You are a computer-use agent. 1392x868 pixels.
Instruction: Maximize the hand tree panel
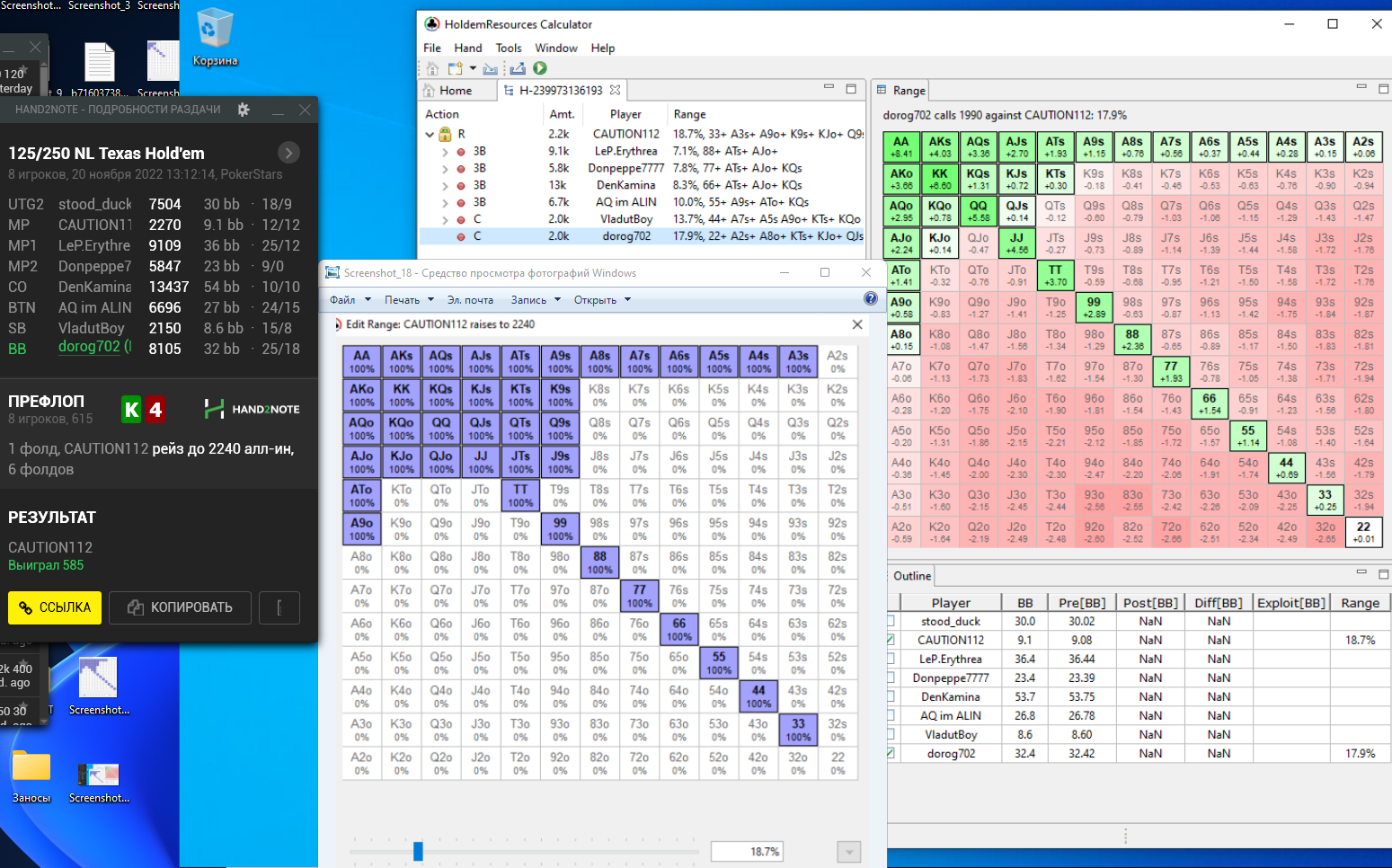click(851, 88)
